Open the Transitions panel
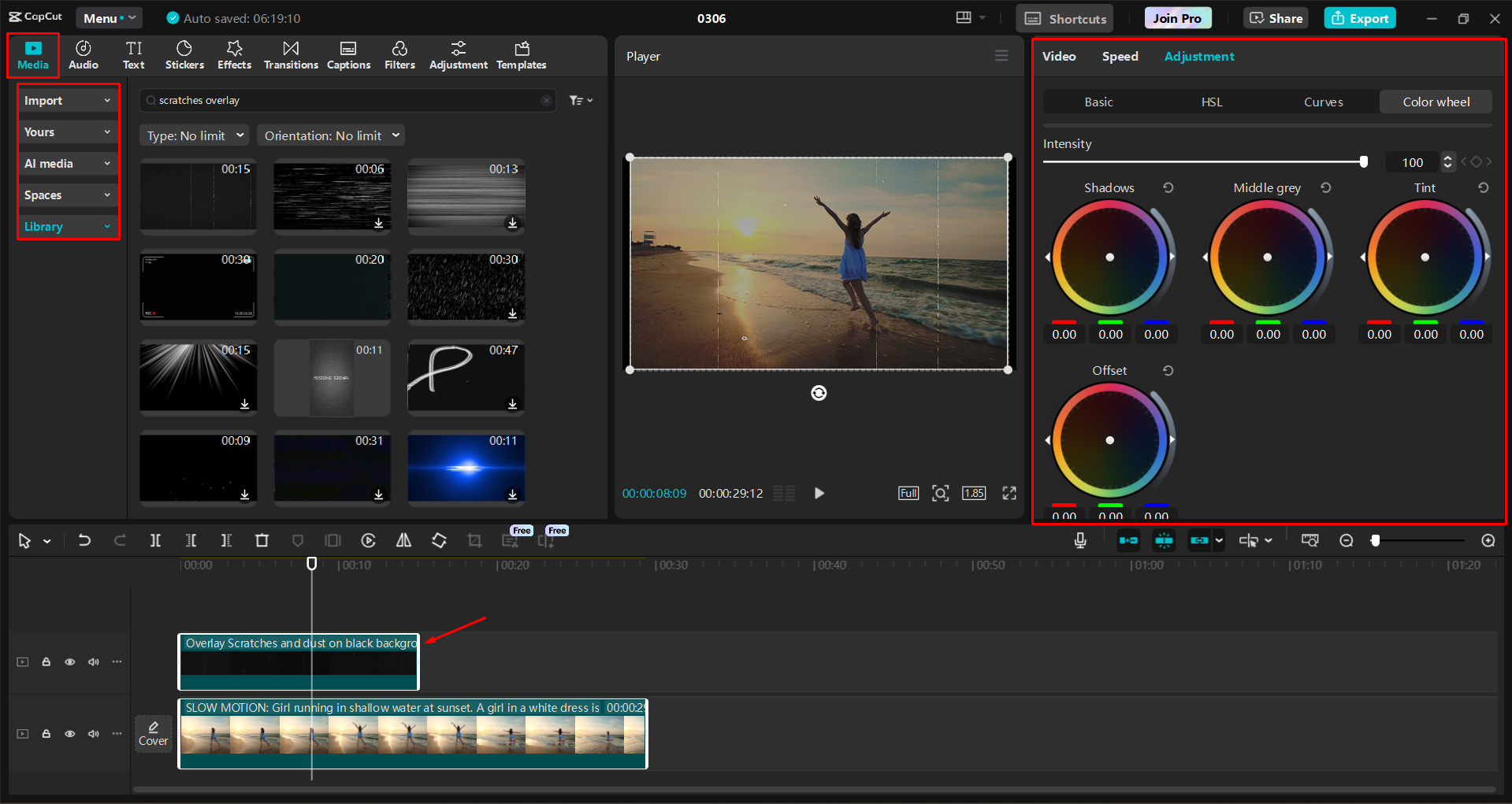1512x804 pixels. [291, 55]
